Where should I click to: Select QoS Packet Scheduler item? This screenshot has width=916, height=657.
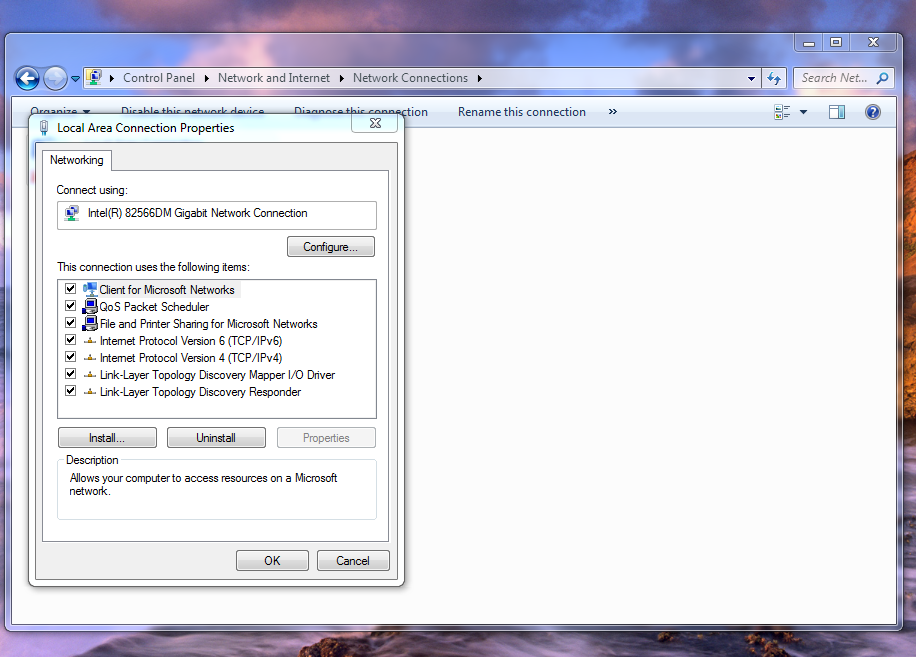pos(154,307)
